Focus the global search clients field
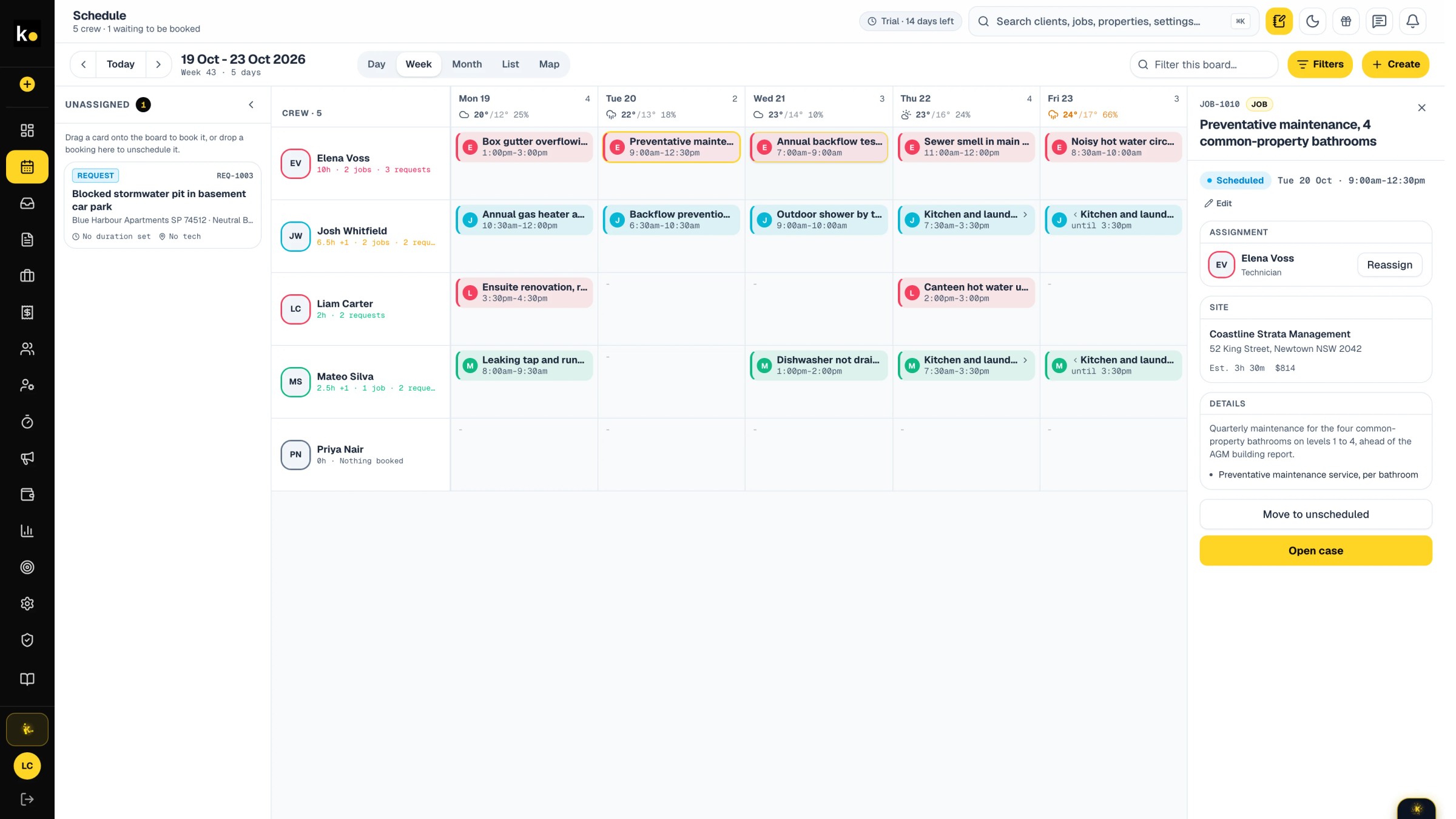 (x=1113, y=21)
